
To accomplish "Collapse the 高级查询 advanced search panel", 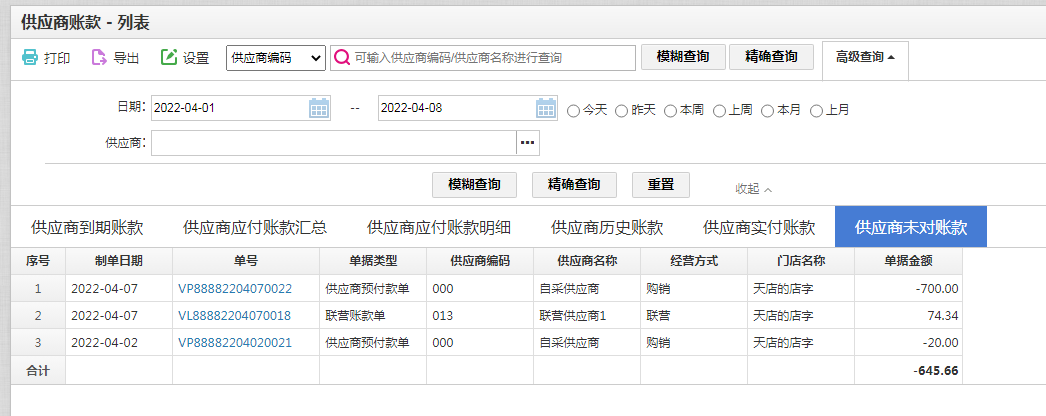I will tap(865, 57).
